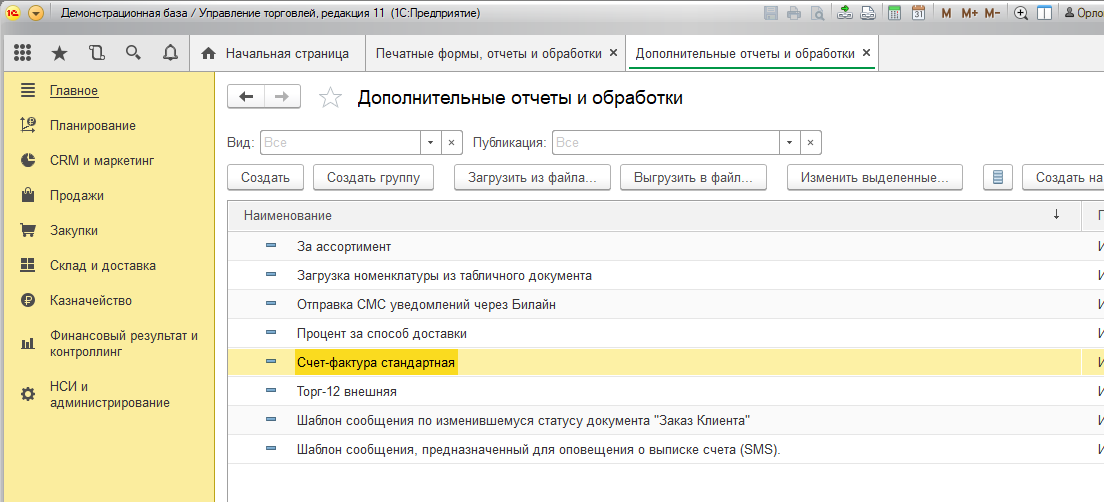Image resolution: width=1104 pixels, height=502 pixels.
Task: Close the Дополнительные отчеты и обработки tab
Action: [867, 53]
